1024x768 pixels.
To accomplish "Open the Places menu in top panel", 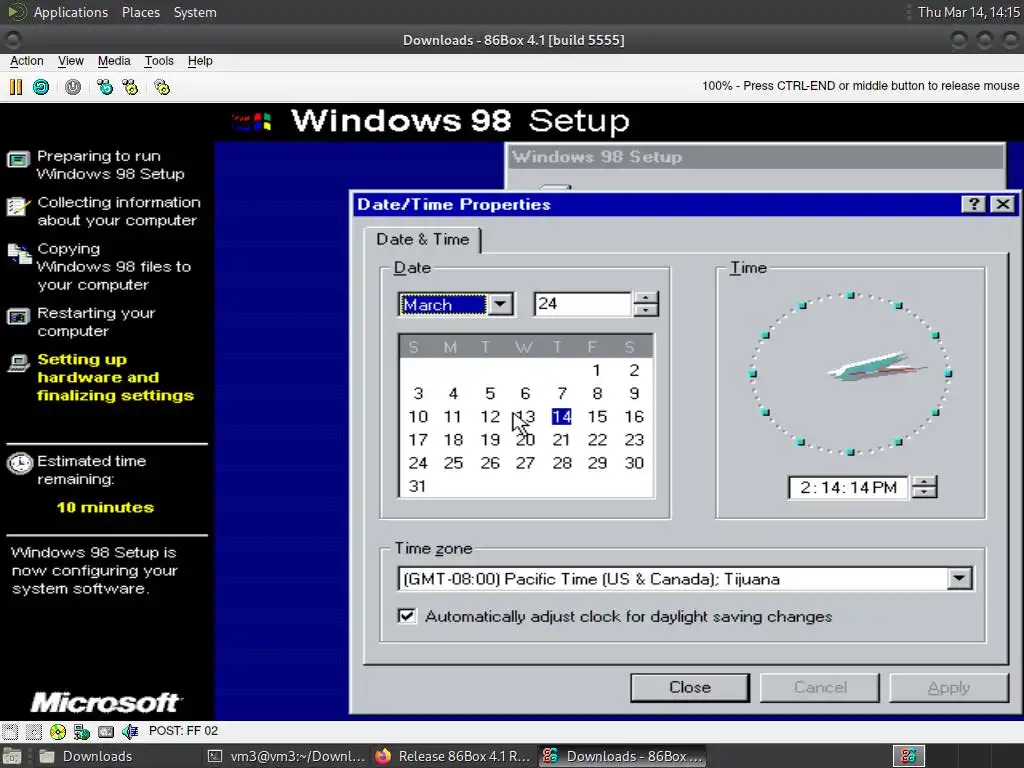I will (x=140, y=12).
